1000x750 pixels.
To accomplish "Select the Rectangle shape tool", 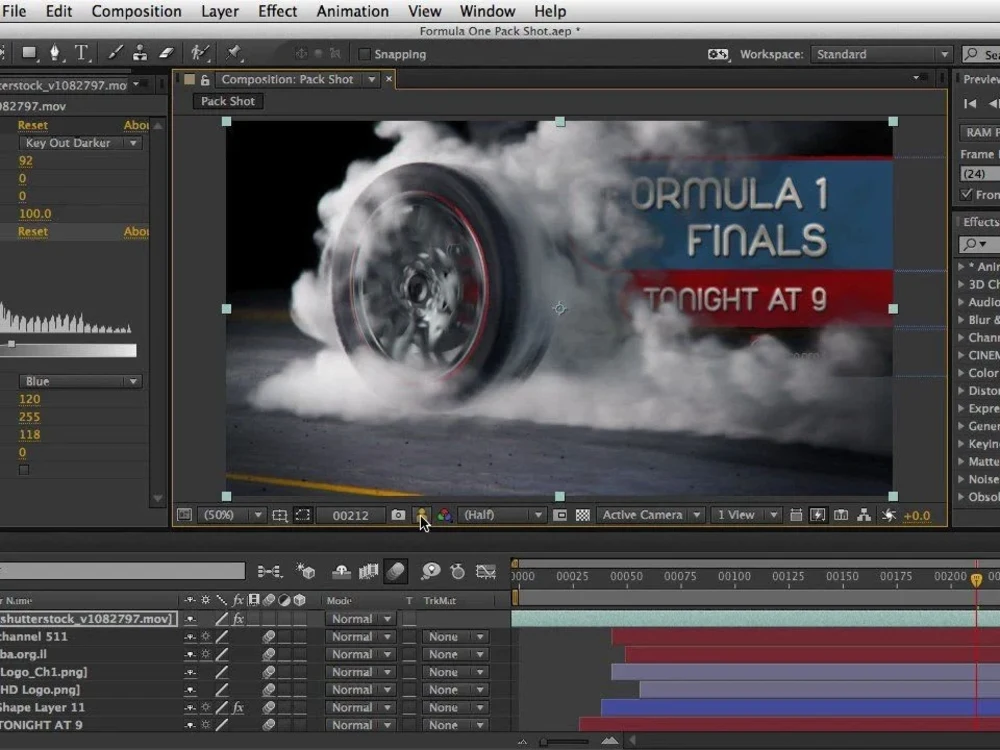I will point(29,54).
